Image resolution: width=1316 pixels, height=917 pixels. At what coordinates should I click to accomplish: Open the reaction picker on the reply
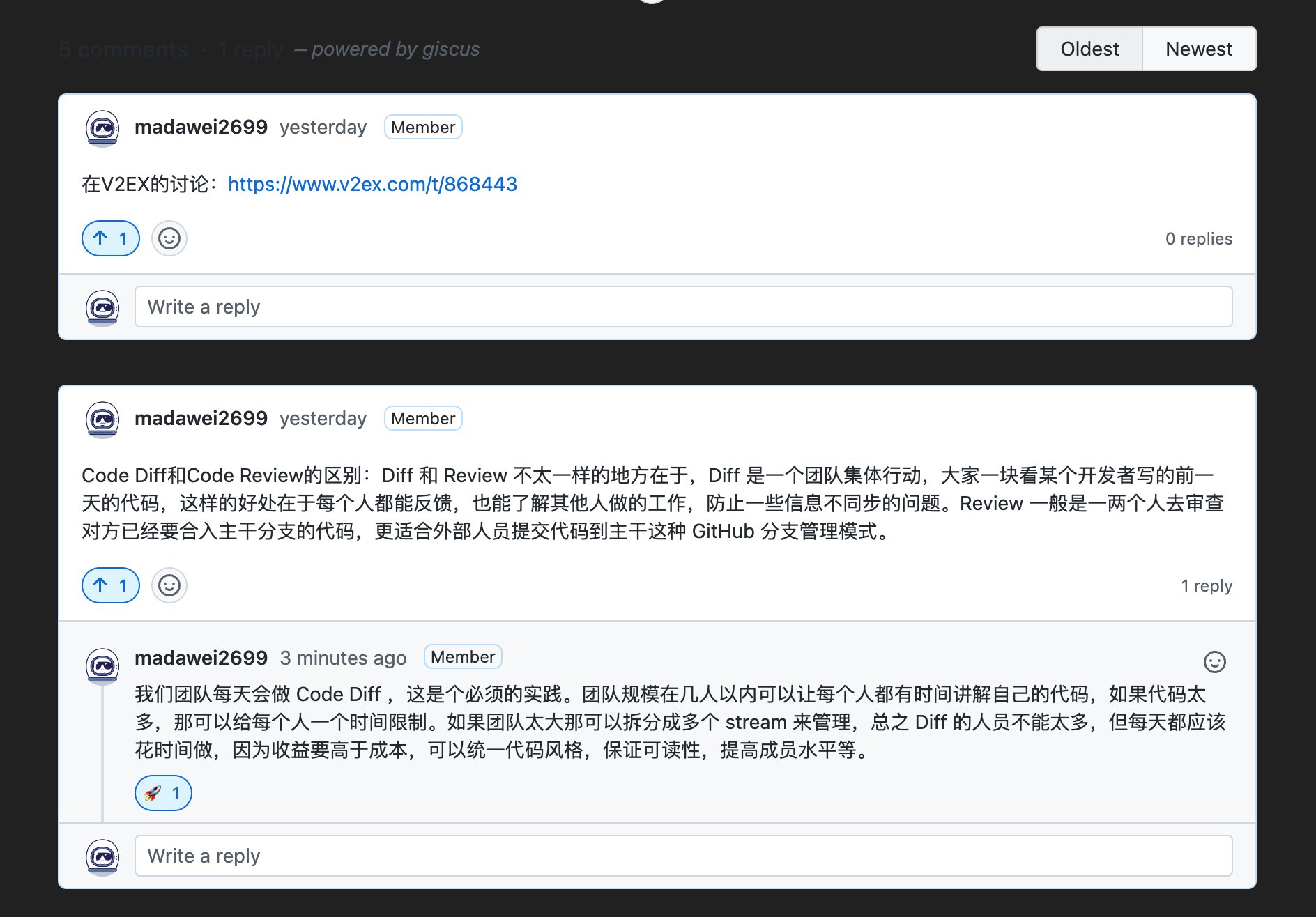(x=1214, y=663)
